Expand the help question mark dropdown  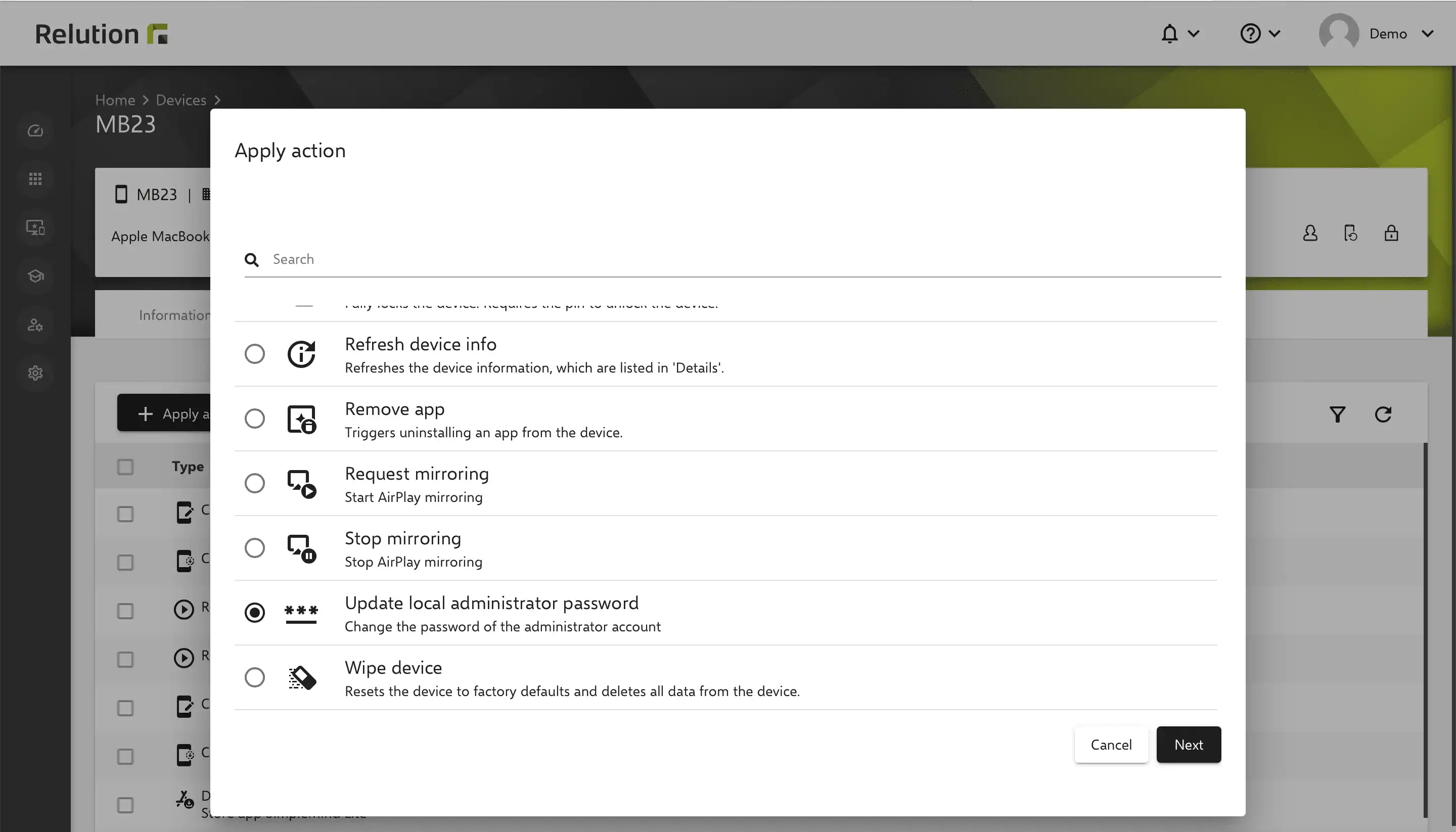[1260, 34]
